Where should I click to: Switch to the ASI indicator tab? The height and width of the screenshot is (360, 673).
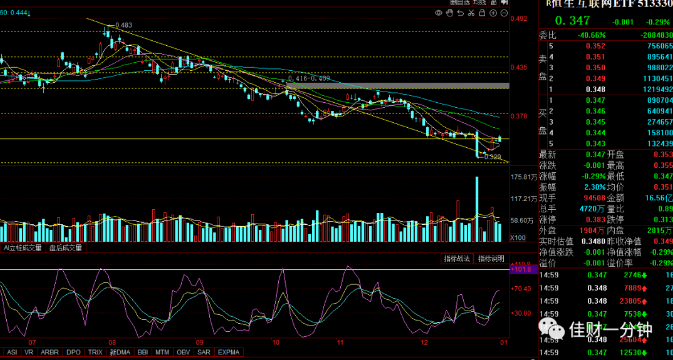(12, 352)
